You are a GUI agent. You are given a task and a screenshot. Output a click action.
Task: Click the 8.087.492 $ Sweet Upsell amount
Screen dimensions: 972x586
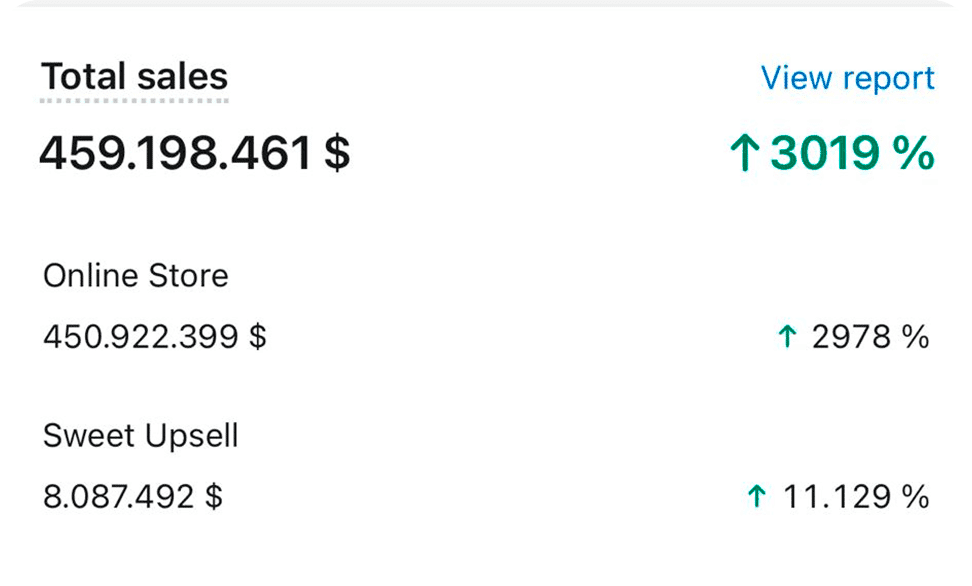[133, 496]
